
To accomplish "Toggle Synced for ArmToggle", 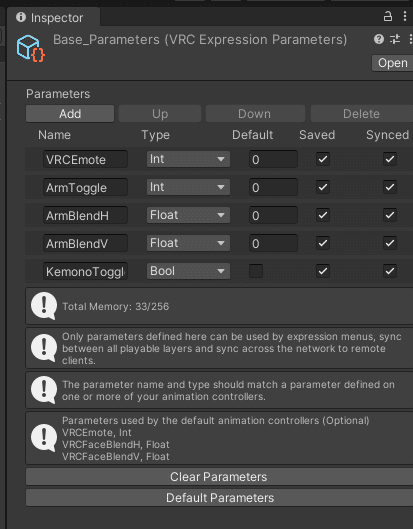I will [x=390, y=187].
